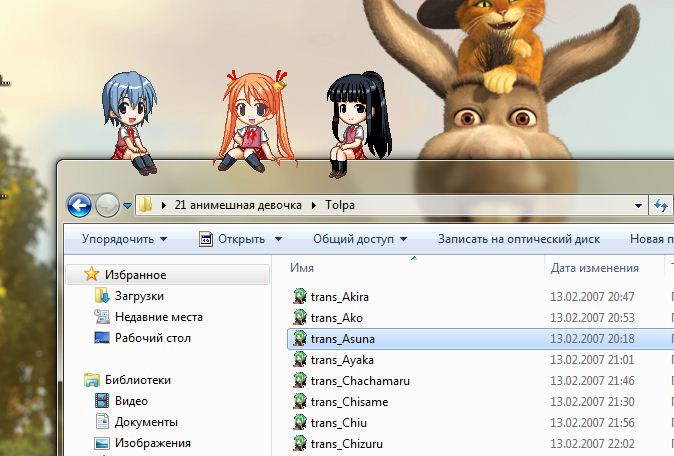Open Недавние места in sidebar

pos(159,317)
